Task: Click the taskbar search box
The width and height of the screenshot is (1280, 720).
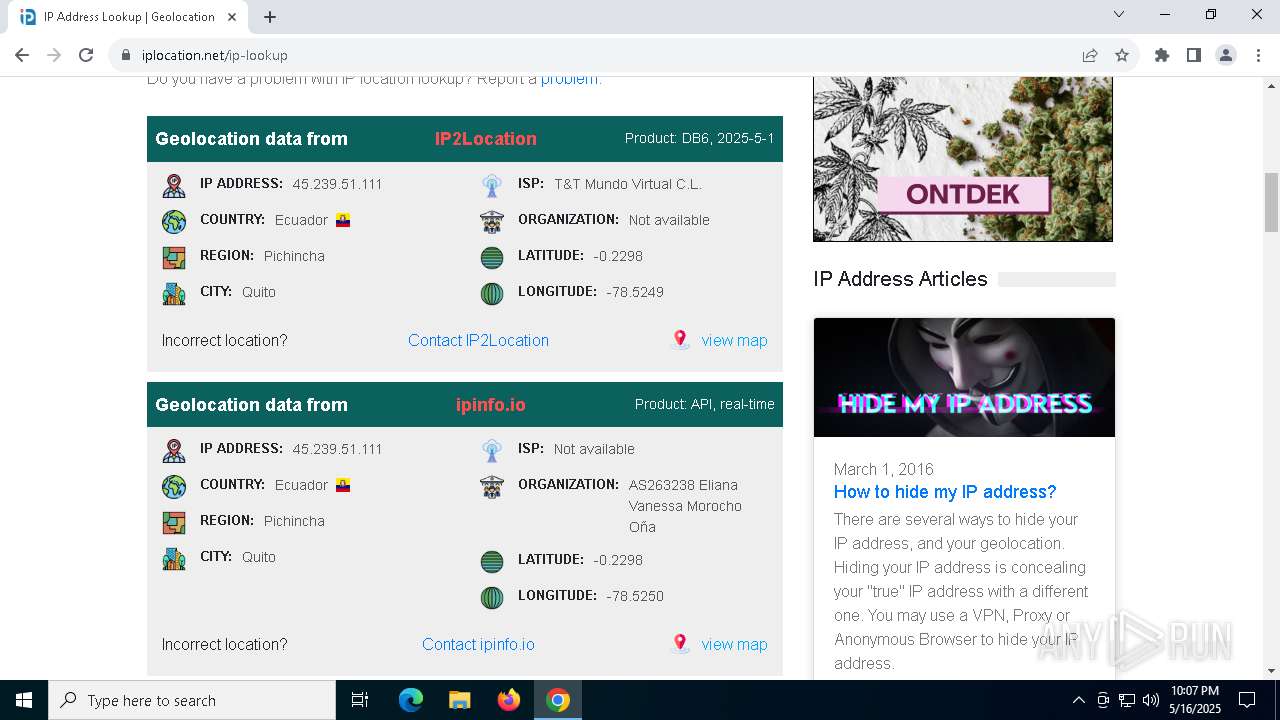Action: (192, 700)
